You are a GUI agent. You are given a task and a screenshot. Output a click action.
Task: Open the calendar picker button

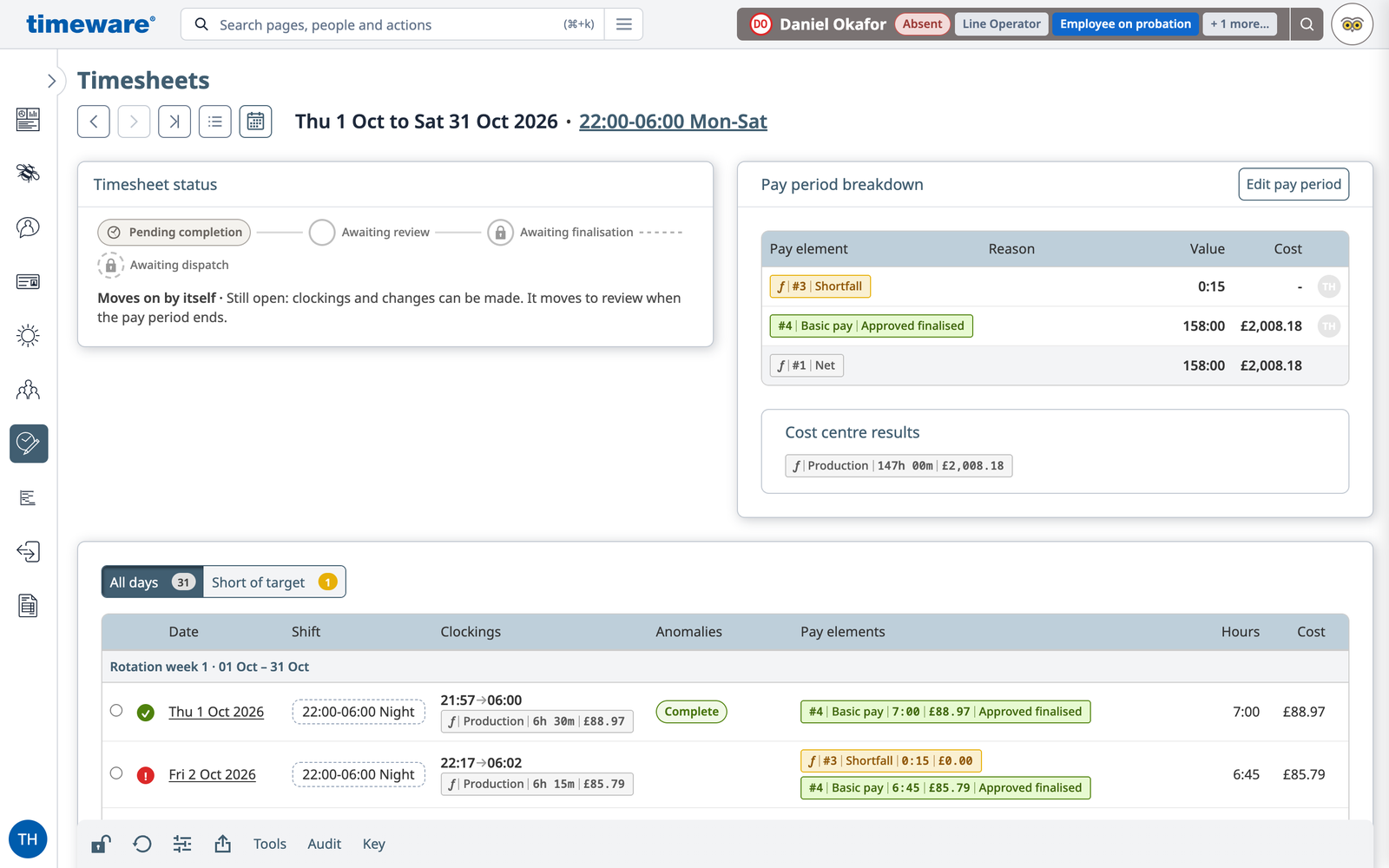click(x=255, y=122)
